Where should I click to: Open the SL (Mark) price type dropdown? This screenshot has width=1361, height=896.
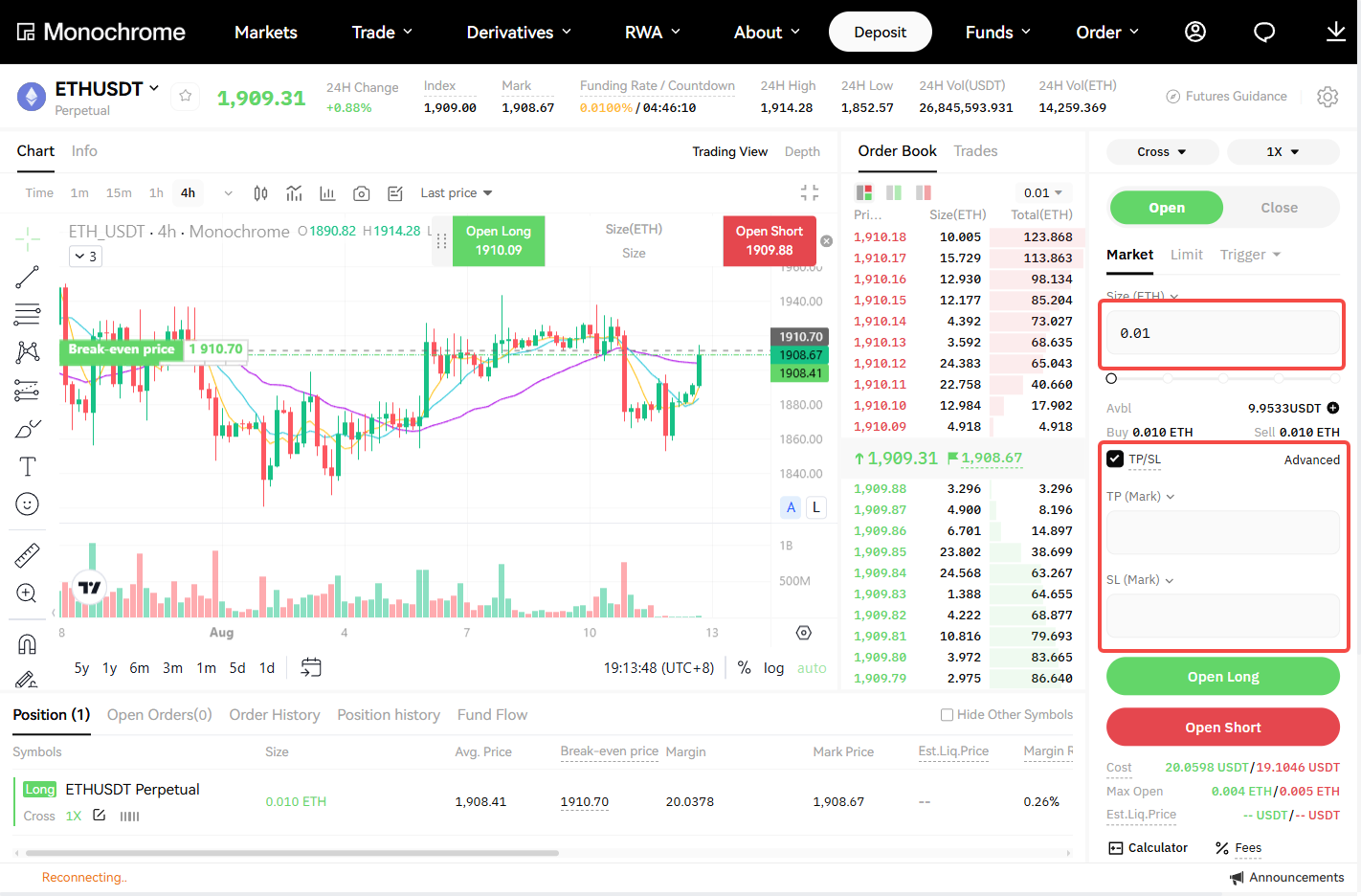pyautogui.click(x=1140, y=579)
